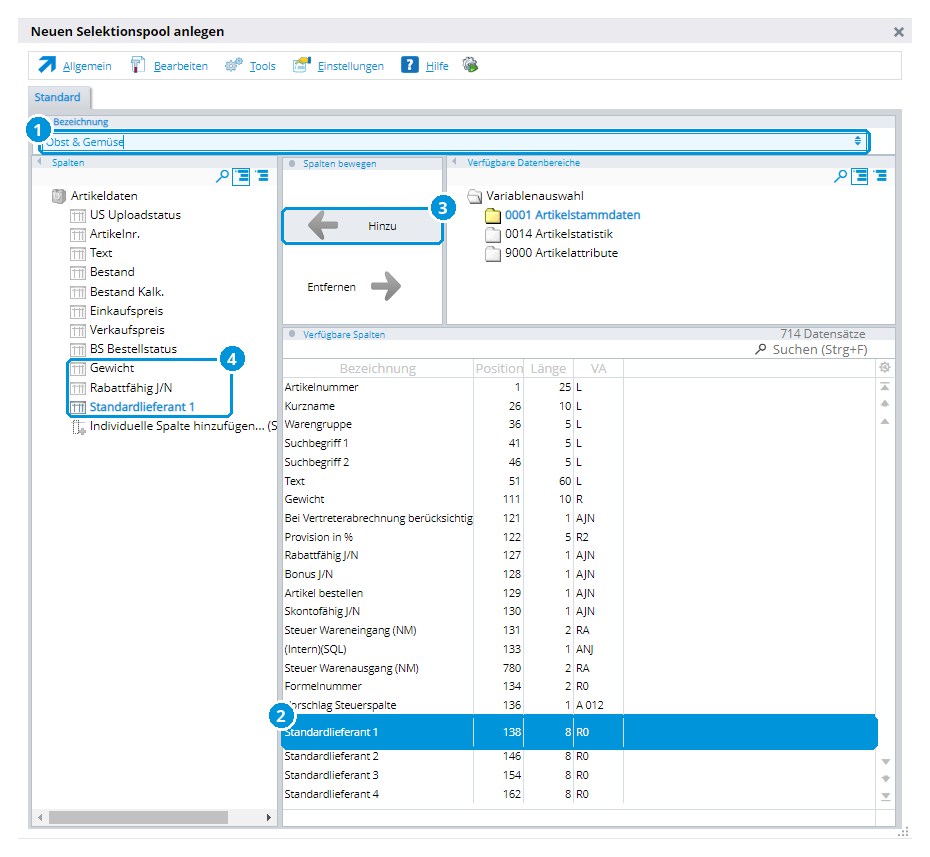Jump to bottom of Verfügbare Spalten list
The width and height of the screenshot is (930, 857).
pos(886,797)
